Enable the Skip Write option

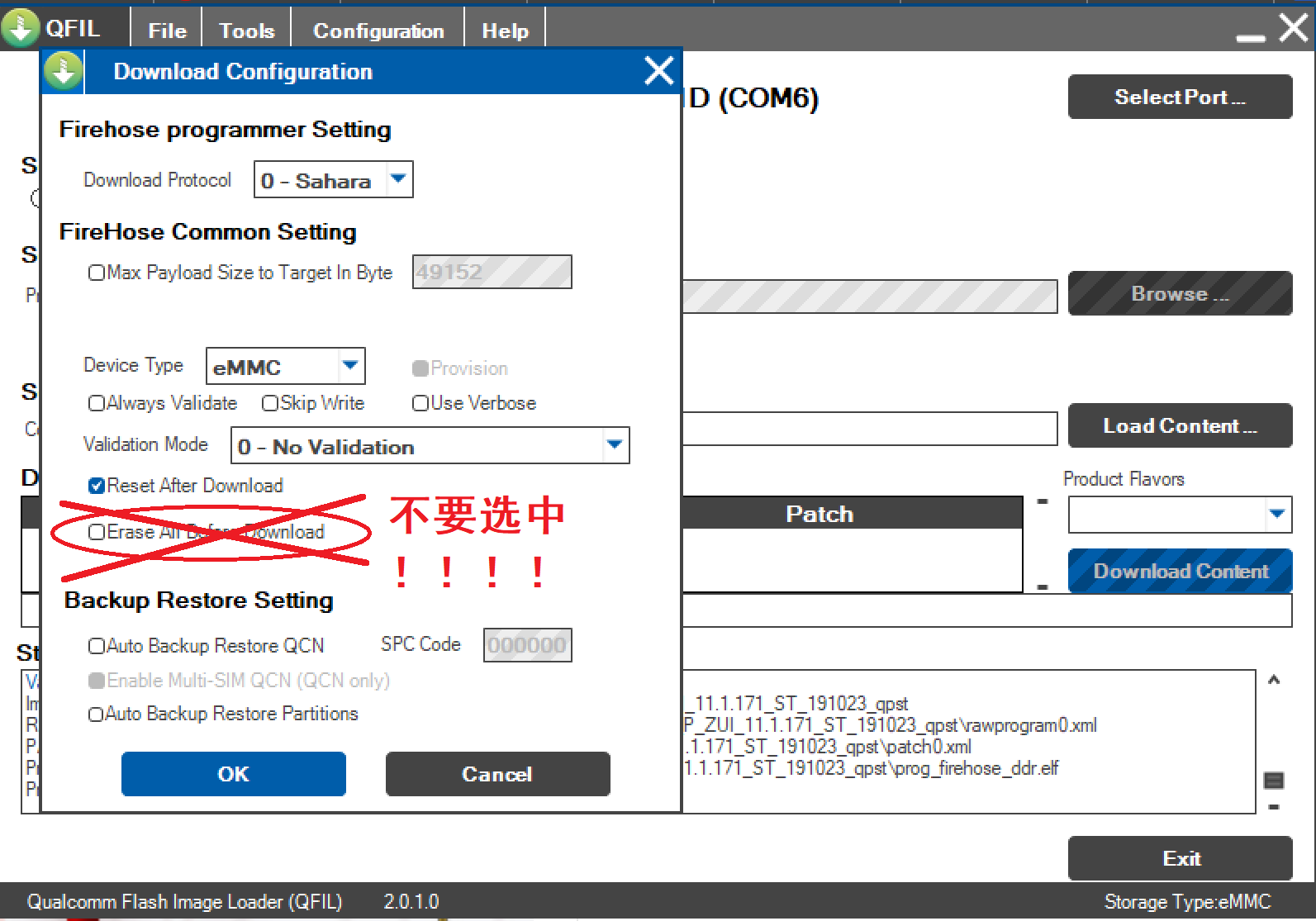point(270,403)
